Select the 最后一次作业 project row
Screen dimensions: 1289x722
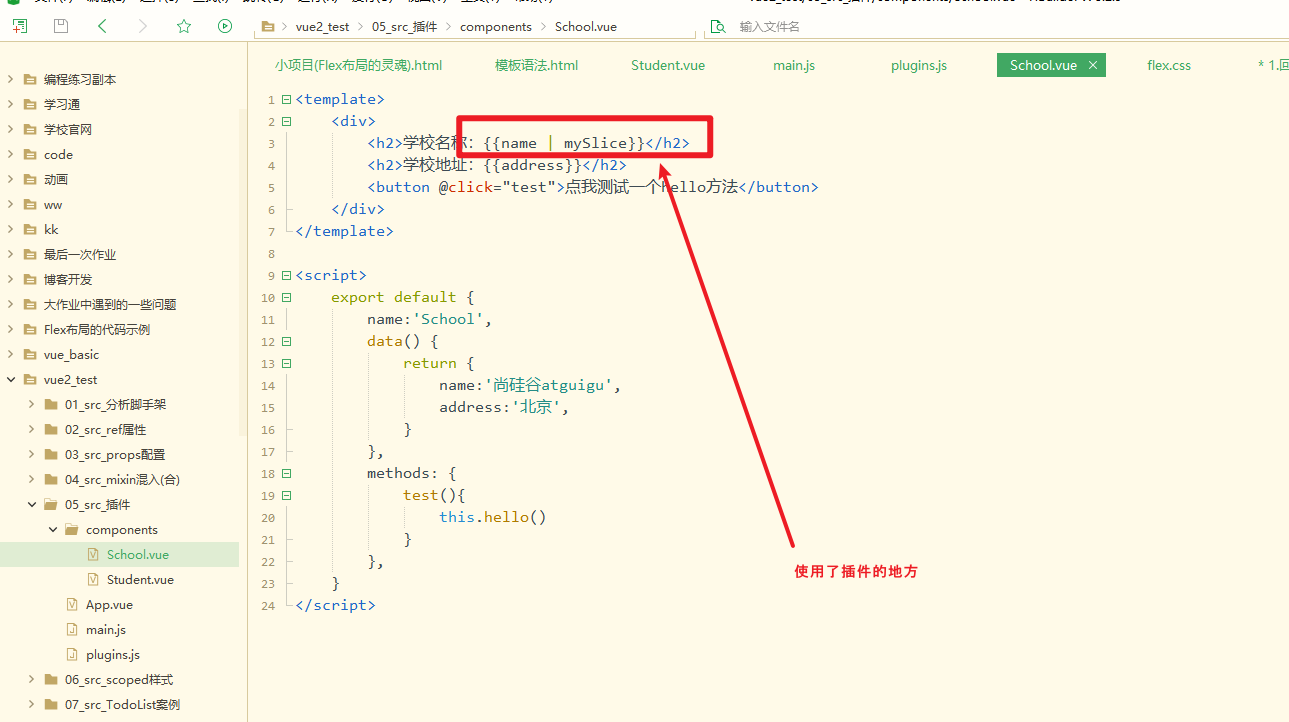click(x=120, y=254)
